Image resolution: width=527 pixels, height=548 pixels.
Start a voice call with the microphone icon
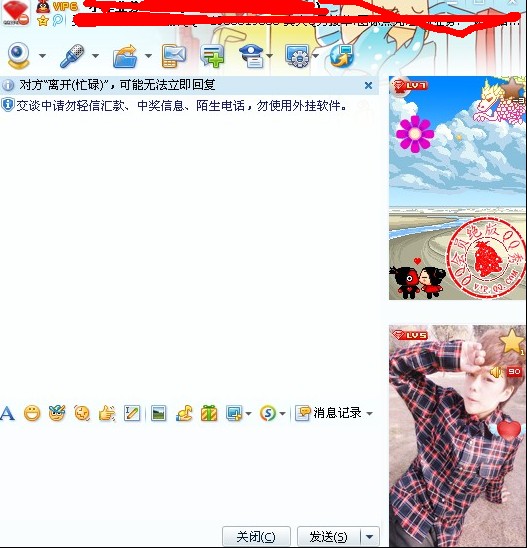click(x=72, y=56)
